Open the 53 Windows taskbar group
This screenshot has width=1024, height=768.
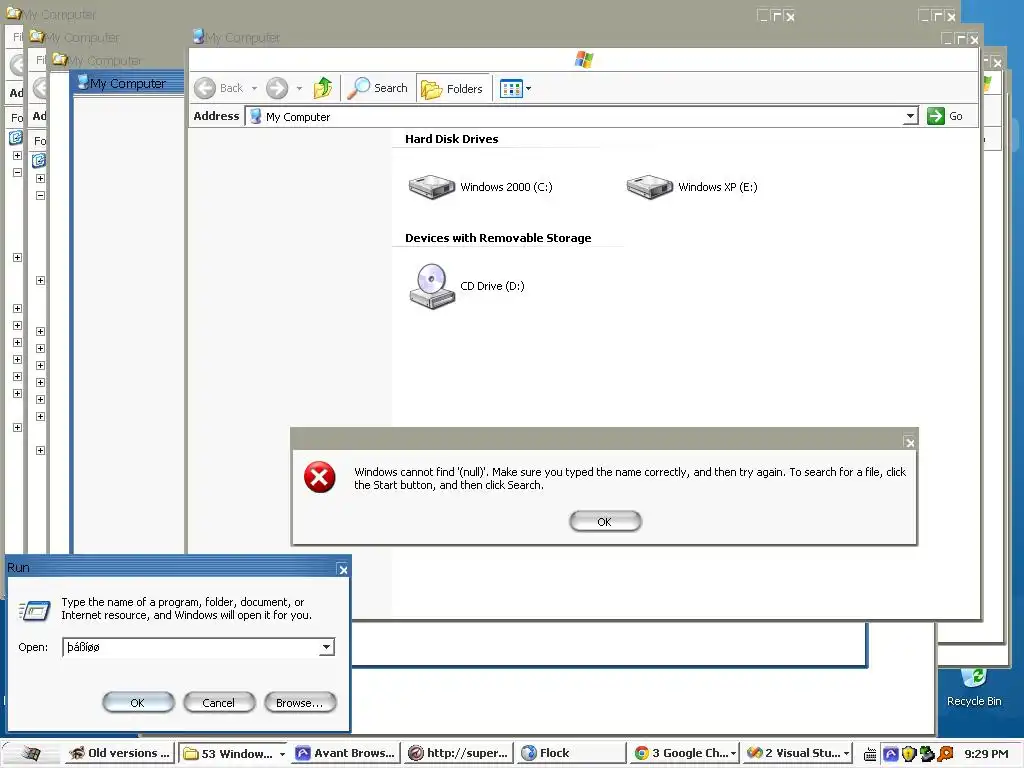click(229, 754)
